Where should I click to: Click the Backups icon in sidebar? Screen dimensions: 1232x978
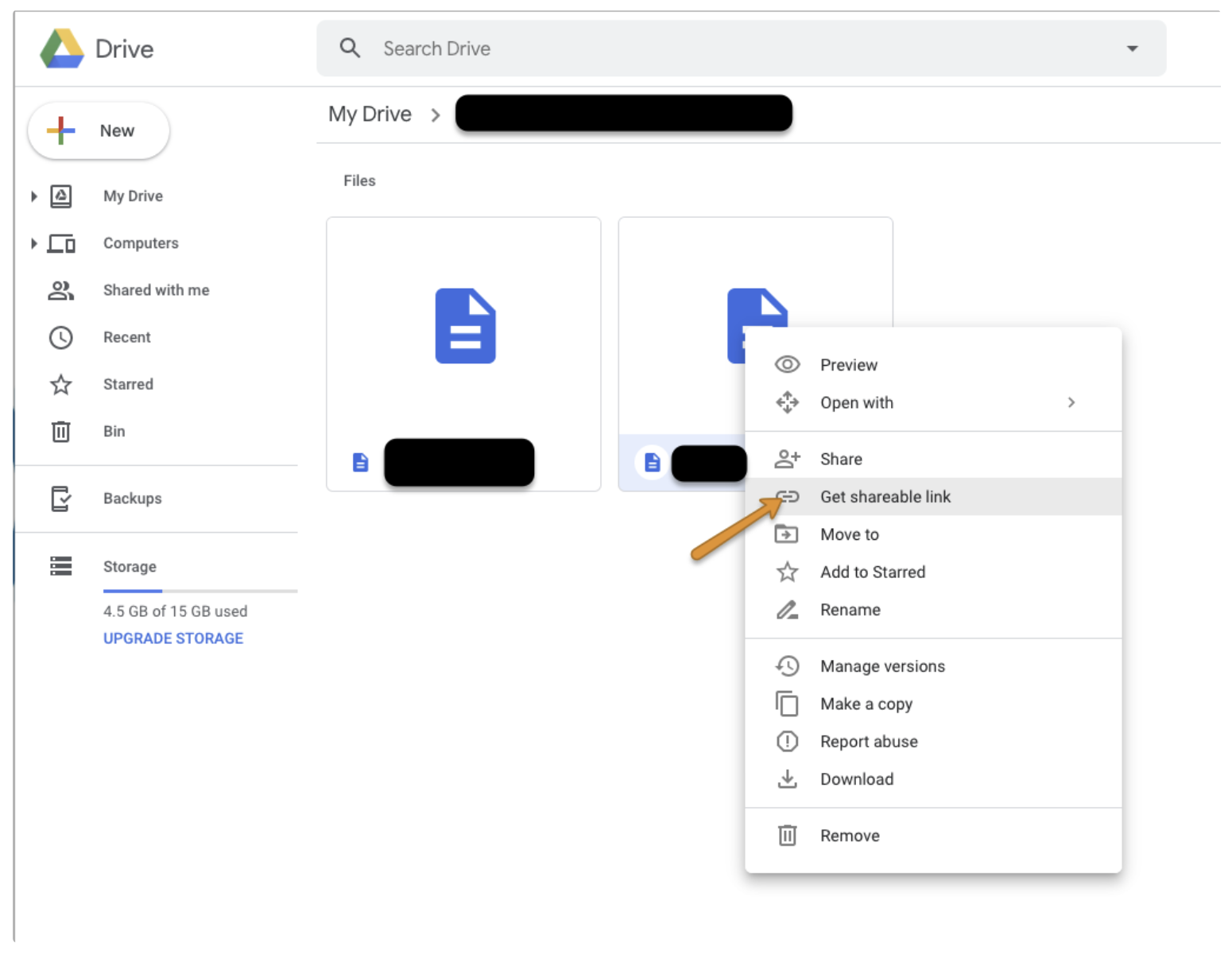61,499
